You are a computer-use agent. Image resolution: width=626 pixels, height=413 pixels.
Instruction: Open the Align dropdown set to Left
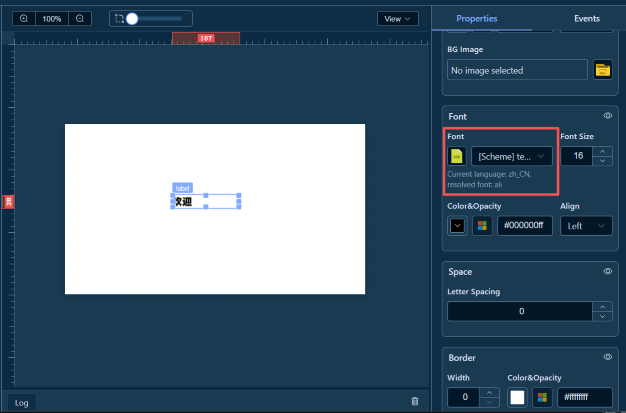pyautogui.click(x=586, y=226)
